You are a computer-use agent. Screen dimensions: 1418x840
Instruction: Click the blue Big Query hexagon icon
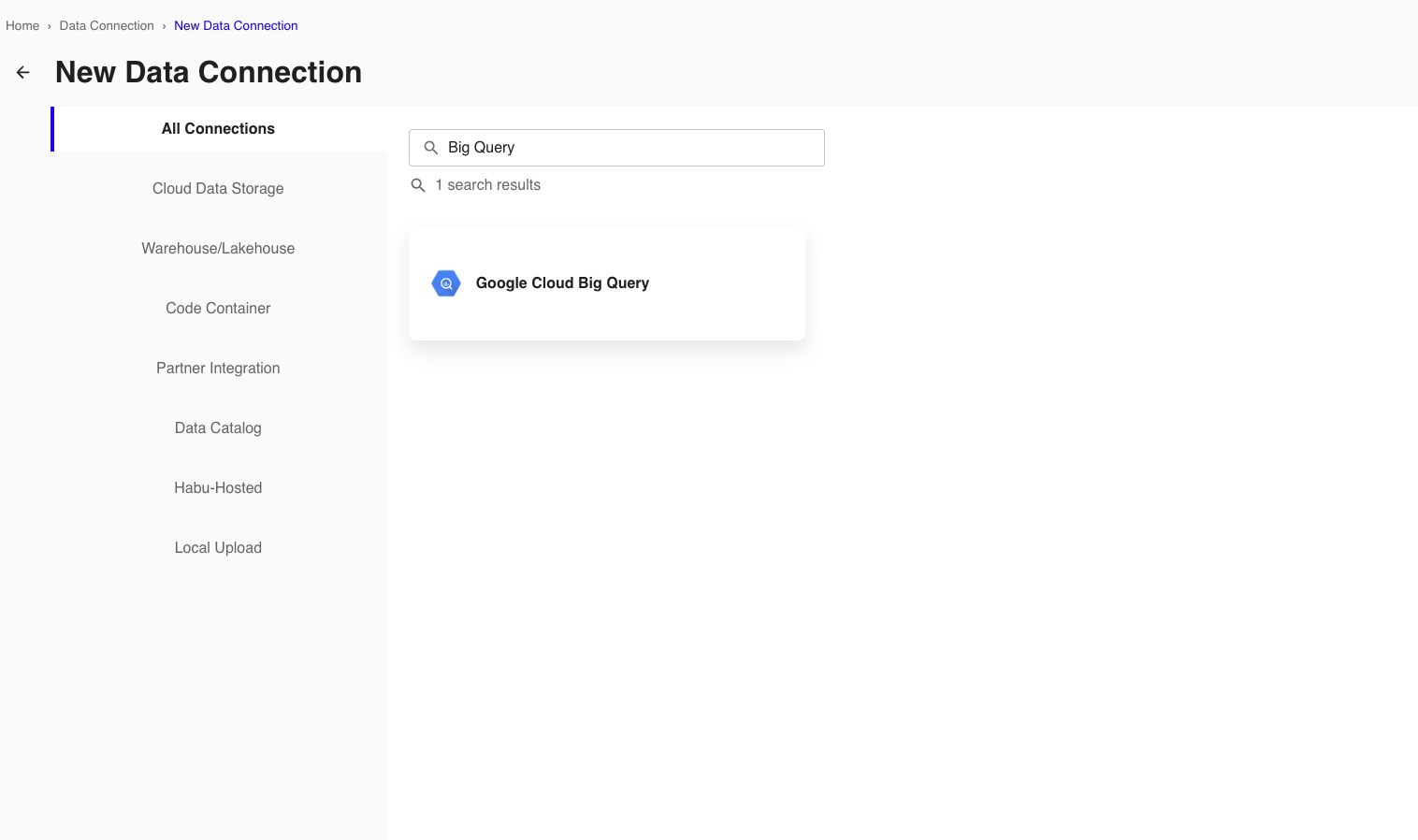[446, 283]
